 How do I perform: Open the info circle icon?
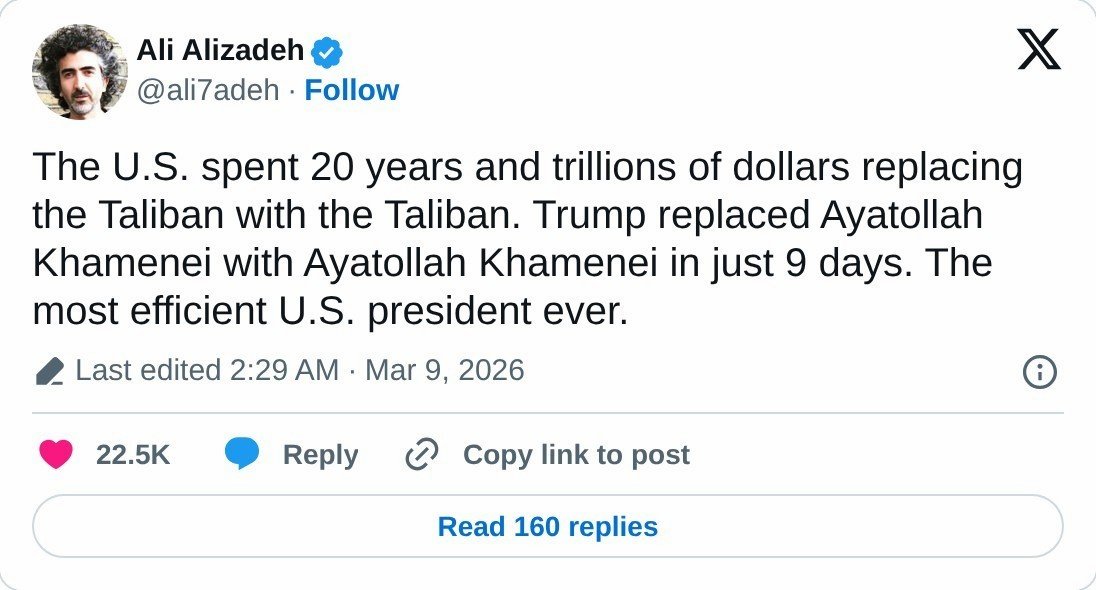1040,373
